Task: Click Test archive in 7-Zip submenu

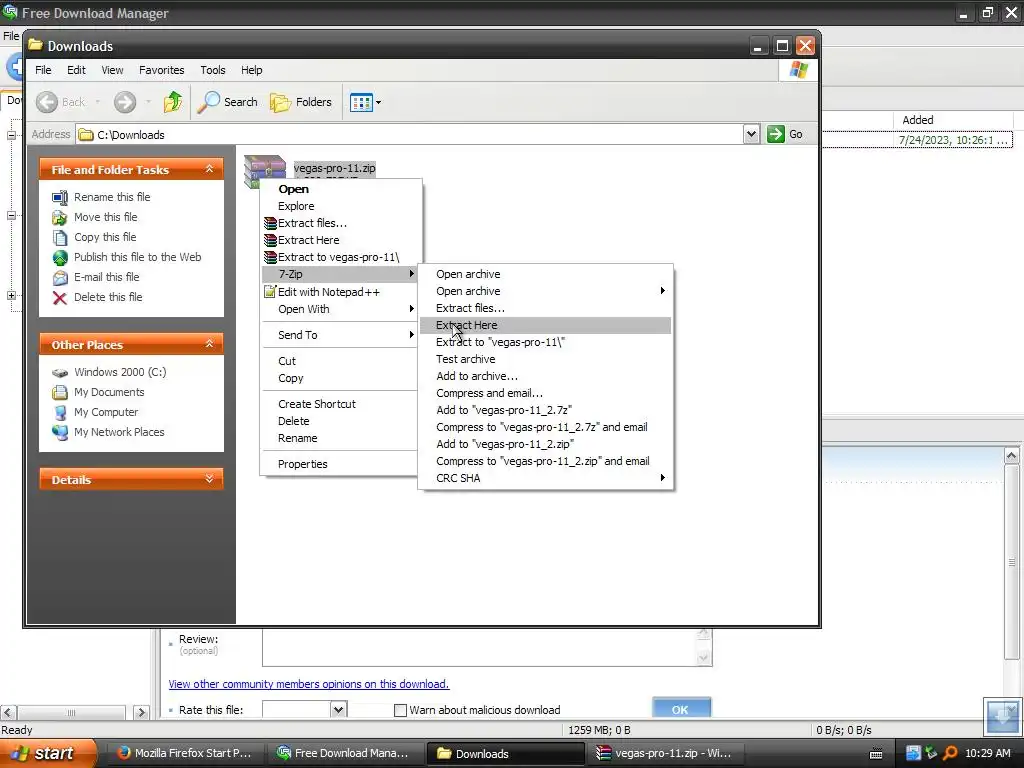Action: click(x=545, y=359)
